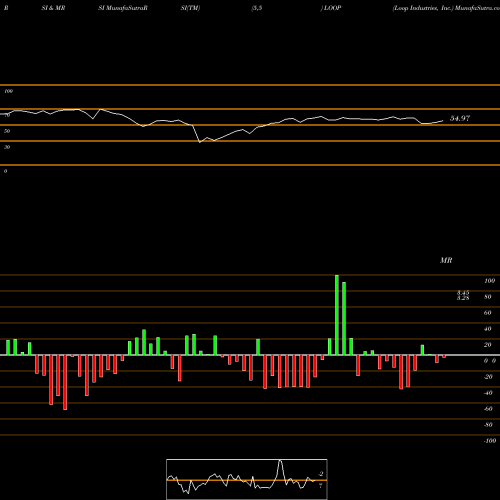Click the 'SI MunafaSutraR' header text
Image resolution: width=500 pixels, height=500 pixels.
tap(123, 8)
